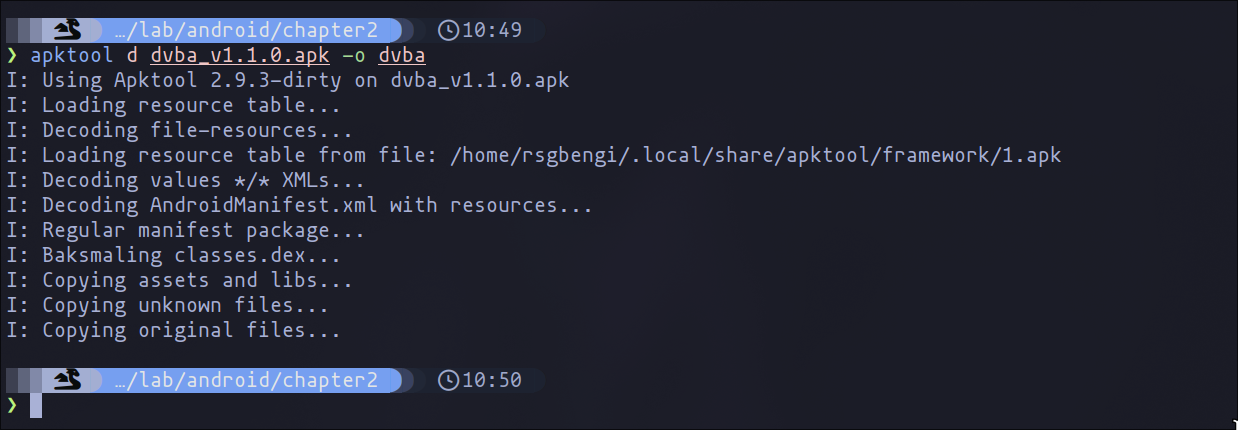Click the distro logo icon in the top prompt
This screenshot has width=1238, height=430.
[67, 30]
